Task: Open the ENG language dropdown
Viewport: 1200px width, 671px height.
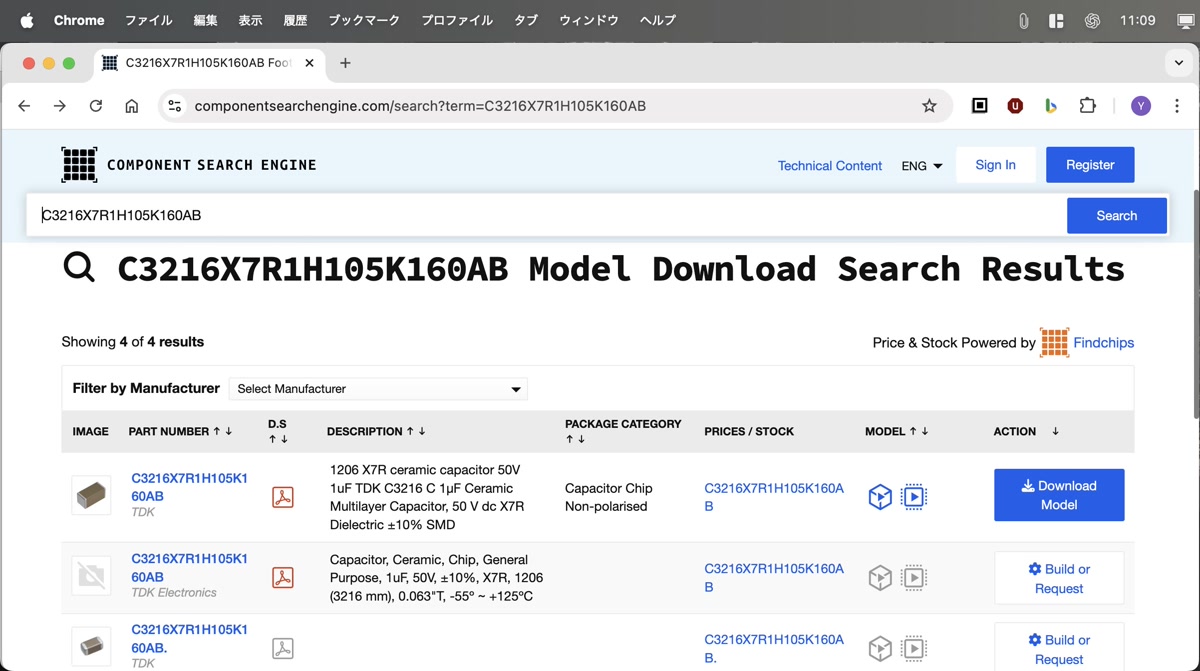Action: click(922, 166)
